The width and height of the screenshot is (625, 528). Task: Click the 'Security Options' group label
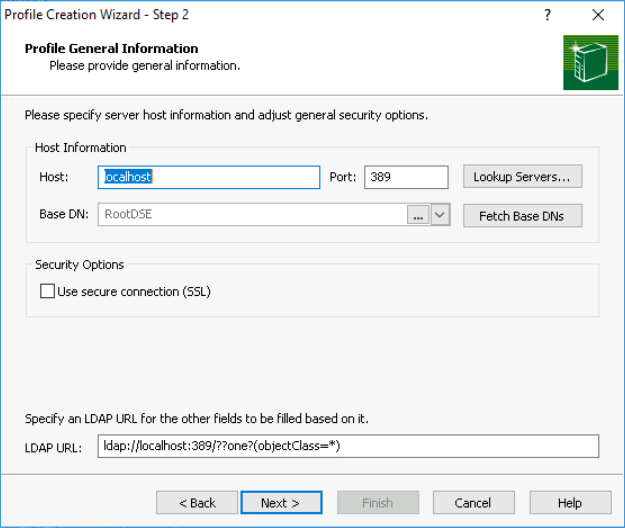coord(80,265)
